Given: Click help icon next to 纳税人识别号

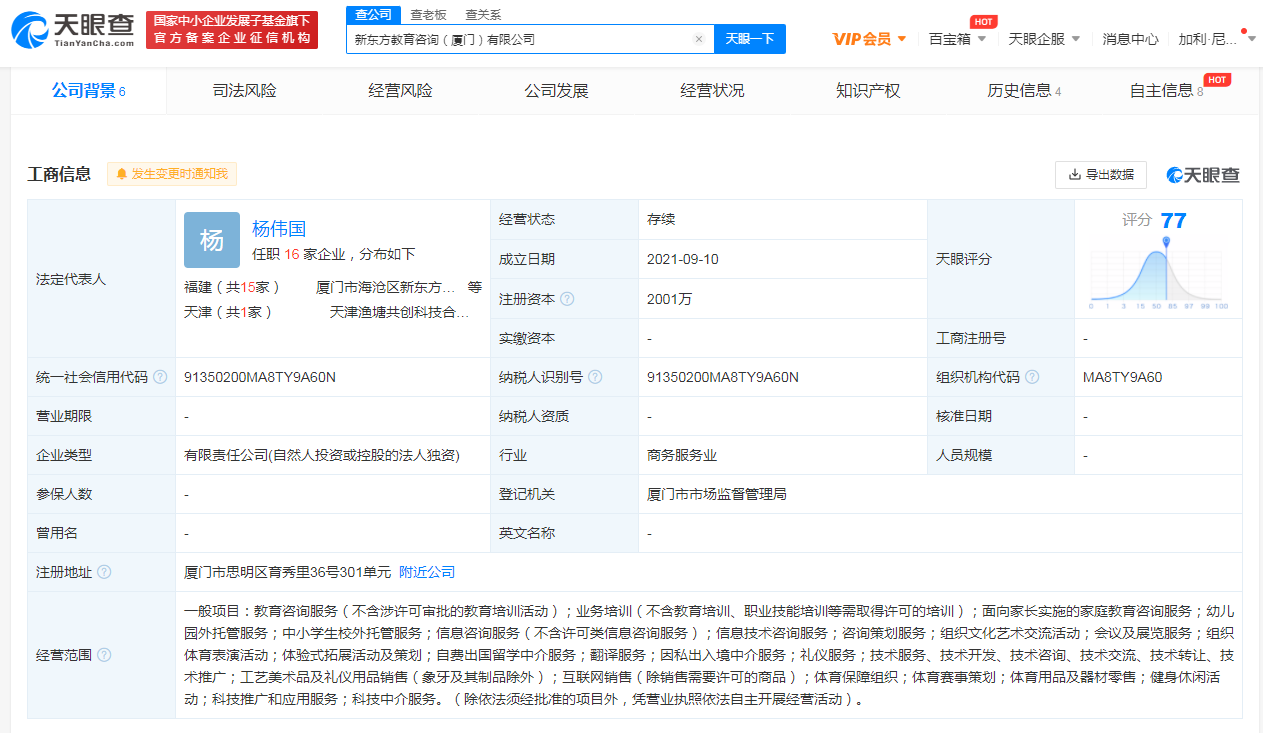Looking at the screenshot, I should (x=595, y=378).
